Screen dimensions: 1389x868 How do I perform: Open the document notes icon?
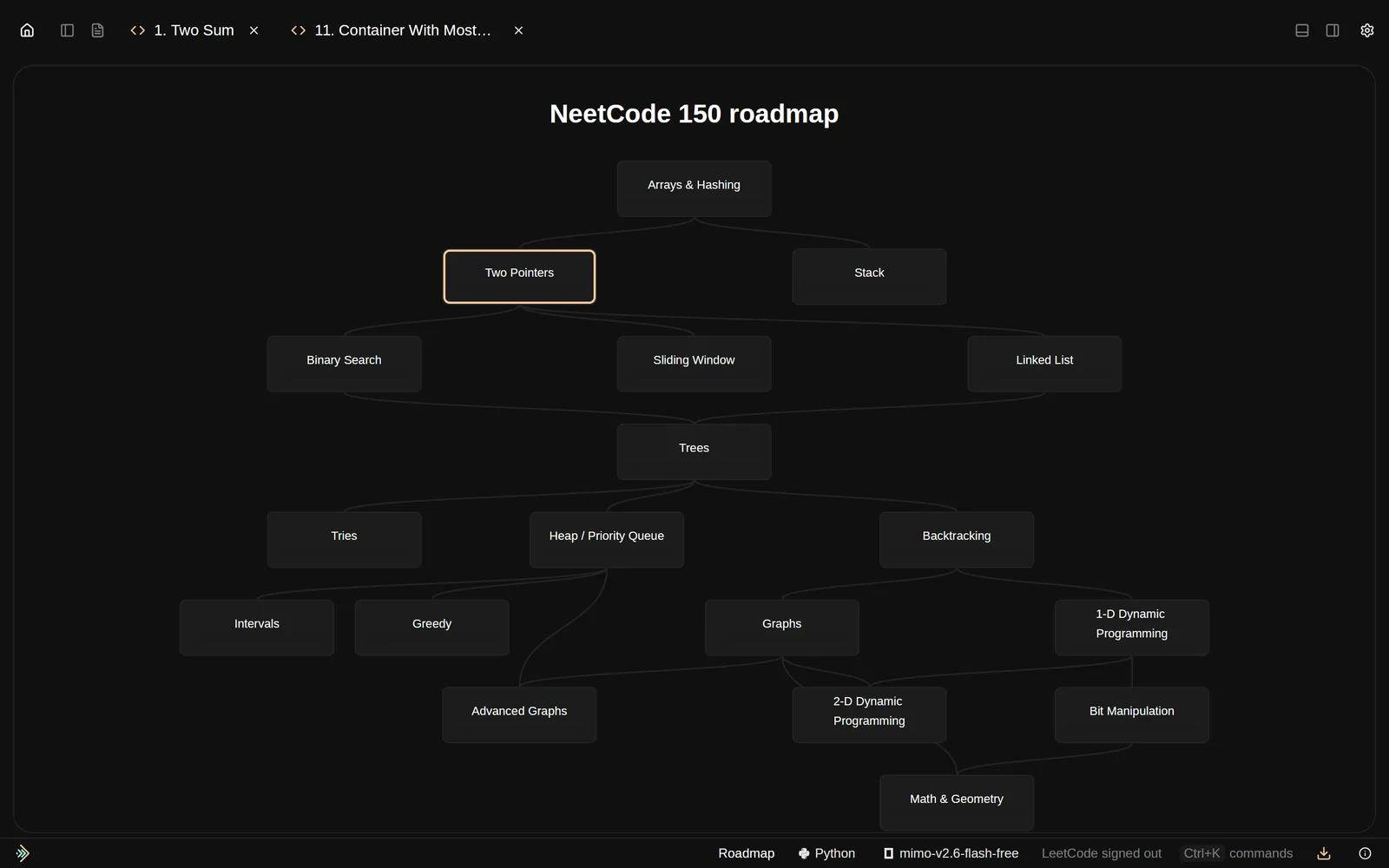point(97,30)
